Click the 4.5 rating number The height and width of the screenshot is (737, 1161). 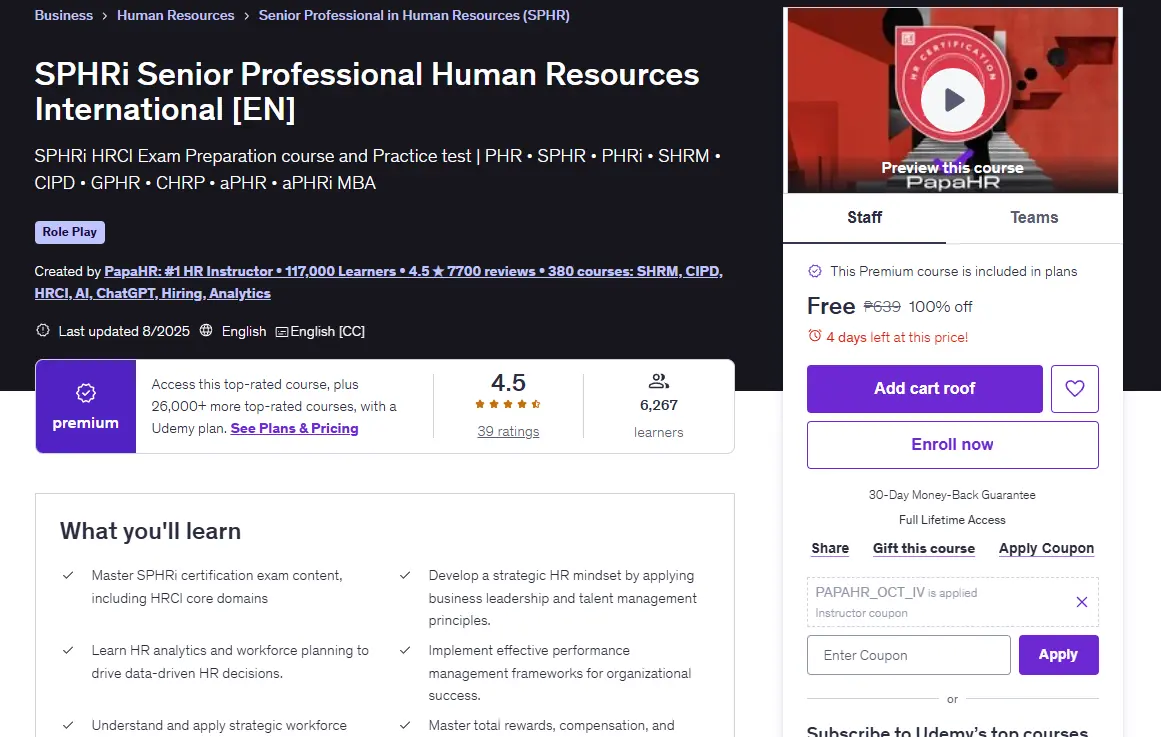[x=508, y=383]
